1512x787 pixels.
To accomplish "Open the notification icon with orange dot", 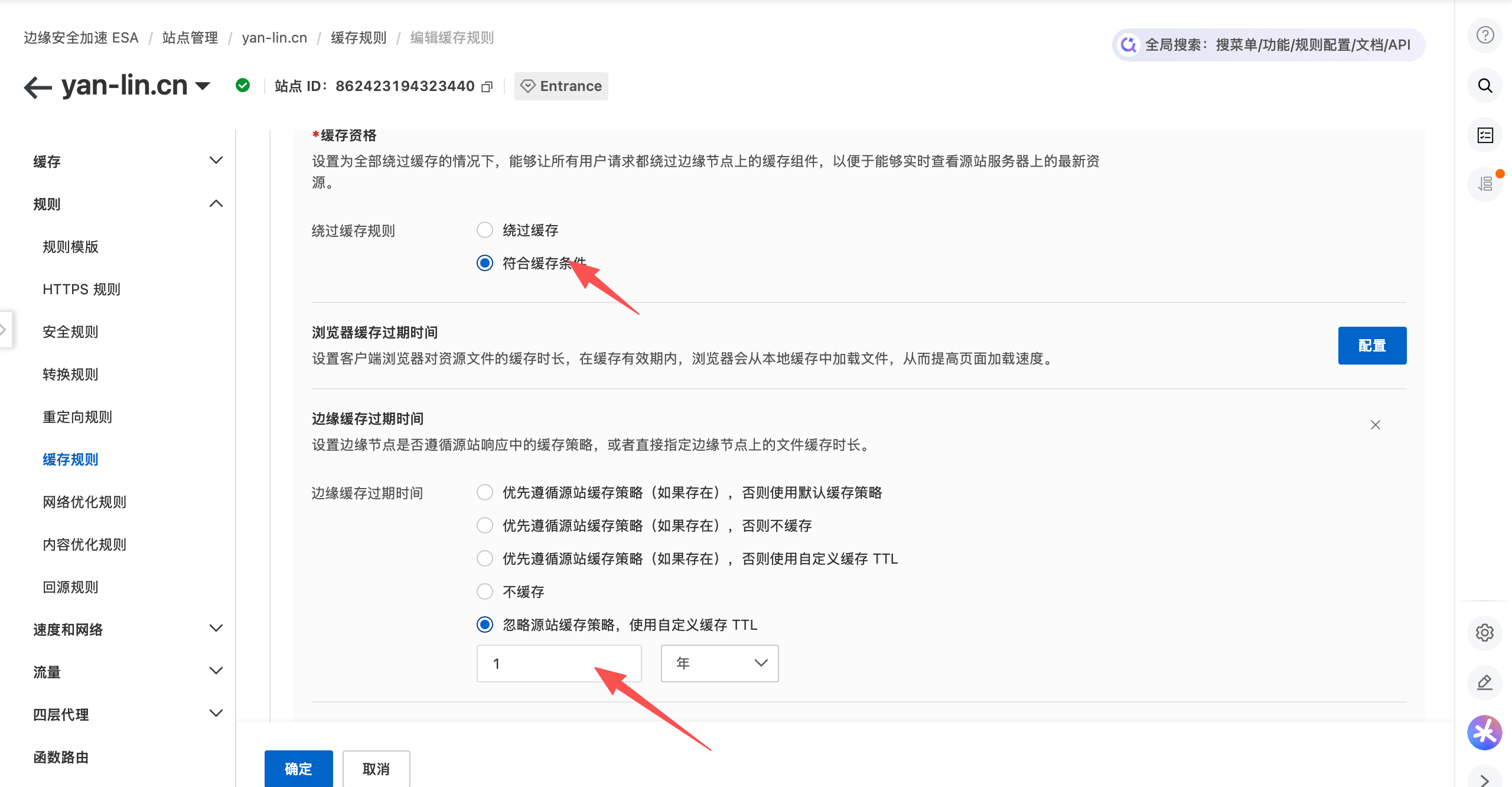I will tap(1485, 184).
